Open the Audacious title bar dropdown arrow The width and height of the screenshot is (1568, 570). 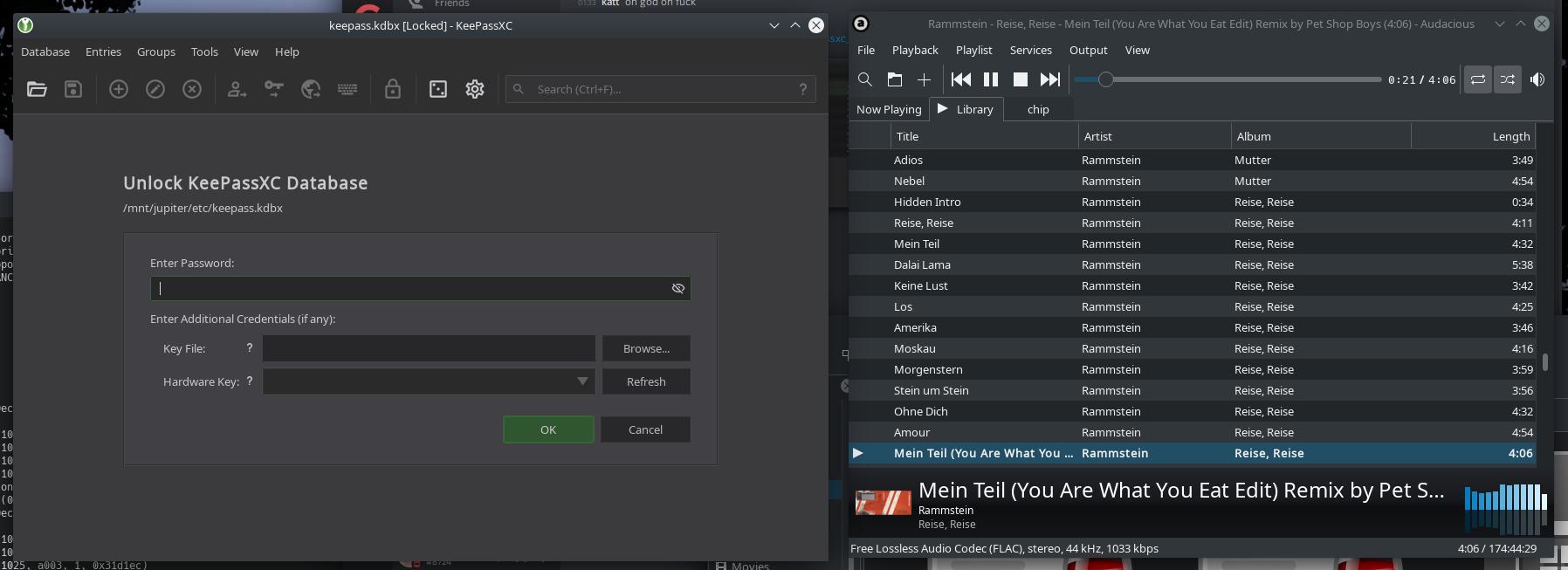[x=1500, y=24]
